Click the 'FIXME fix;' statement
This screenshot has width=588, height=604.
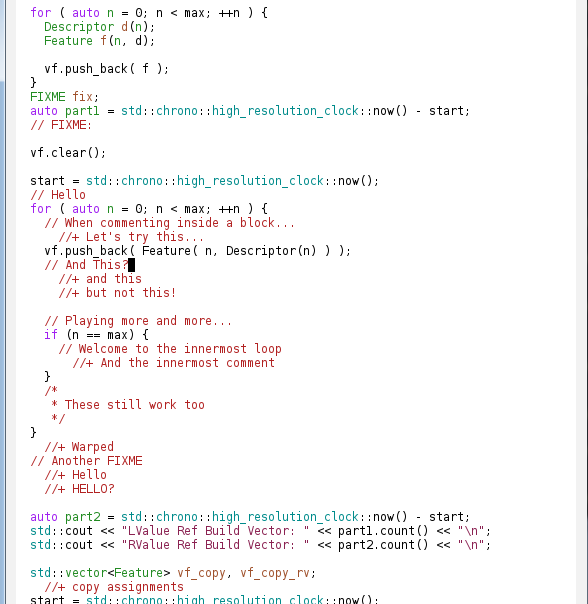pyautogui.click(x=65, y=97)
